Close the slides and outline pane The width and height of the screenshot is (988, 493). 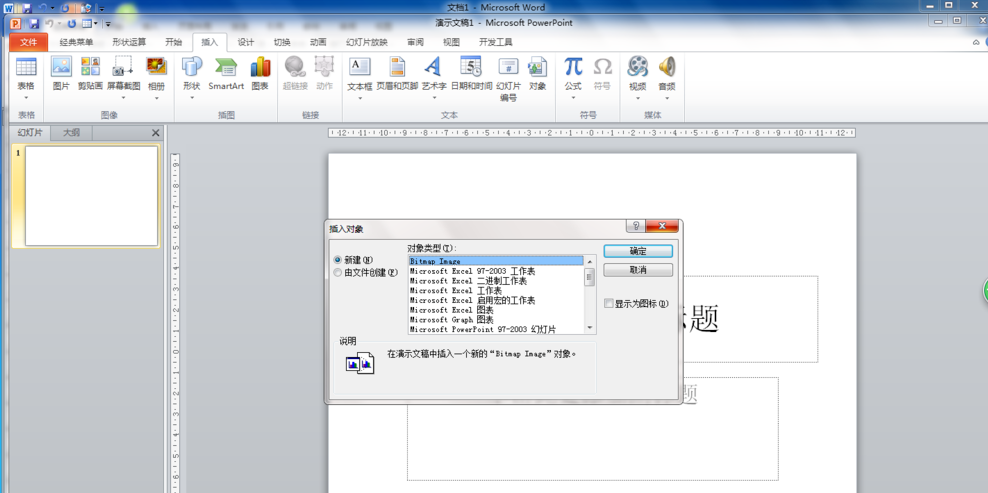point(156,133)
